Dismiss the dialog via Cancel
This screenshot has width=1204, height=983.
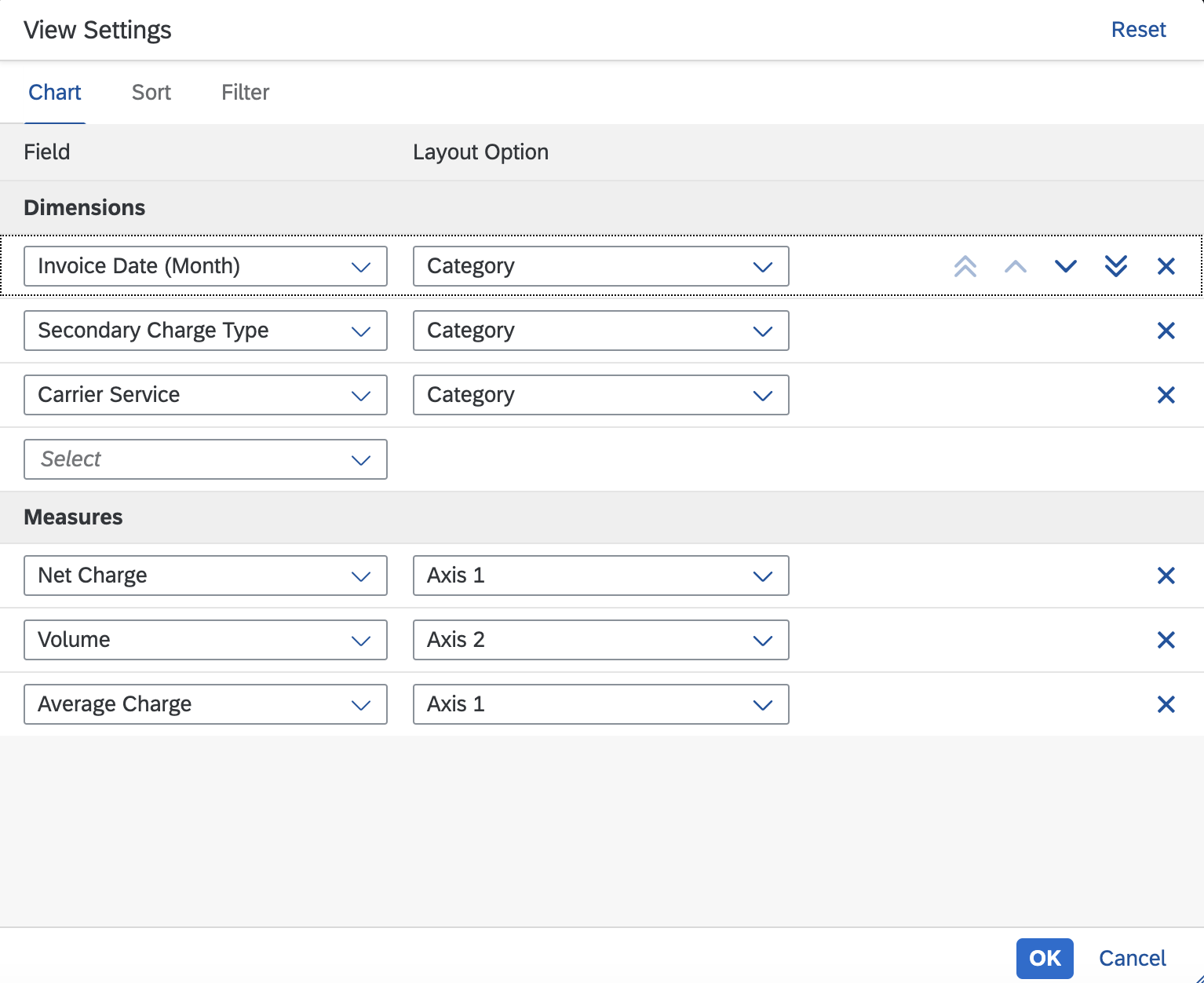[x=1132, y=958]
